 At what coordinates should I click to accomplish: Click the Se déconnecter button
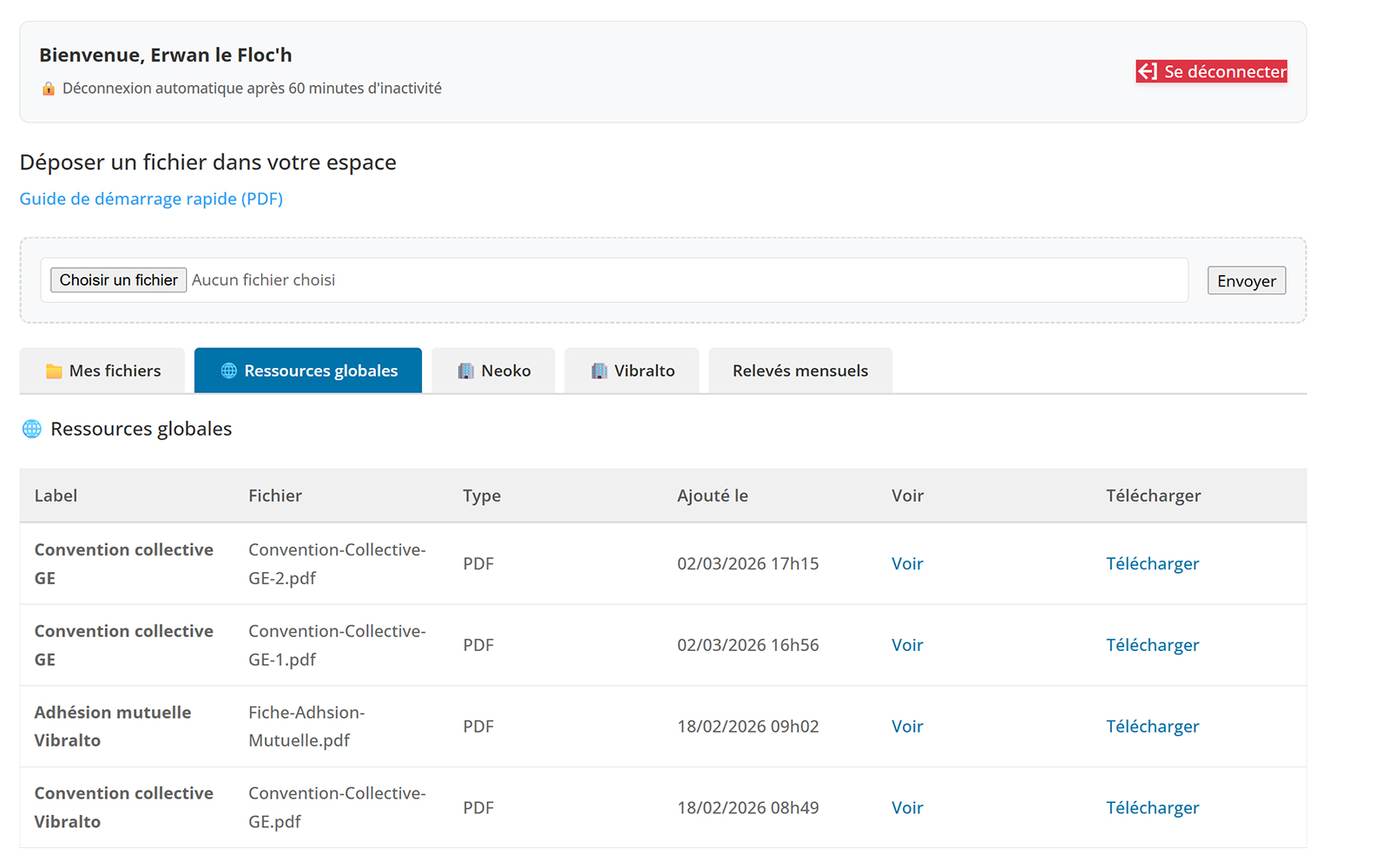(x=1212, y=71)
